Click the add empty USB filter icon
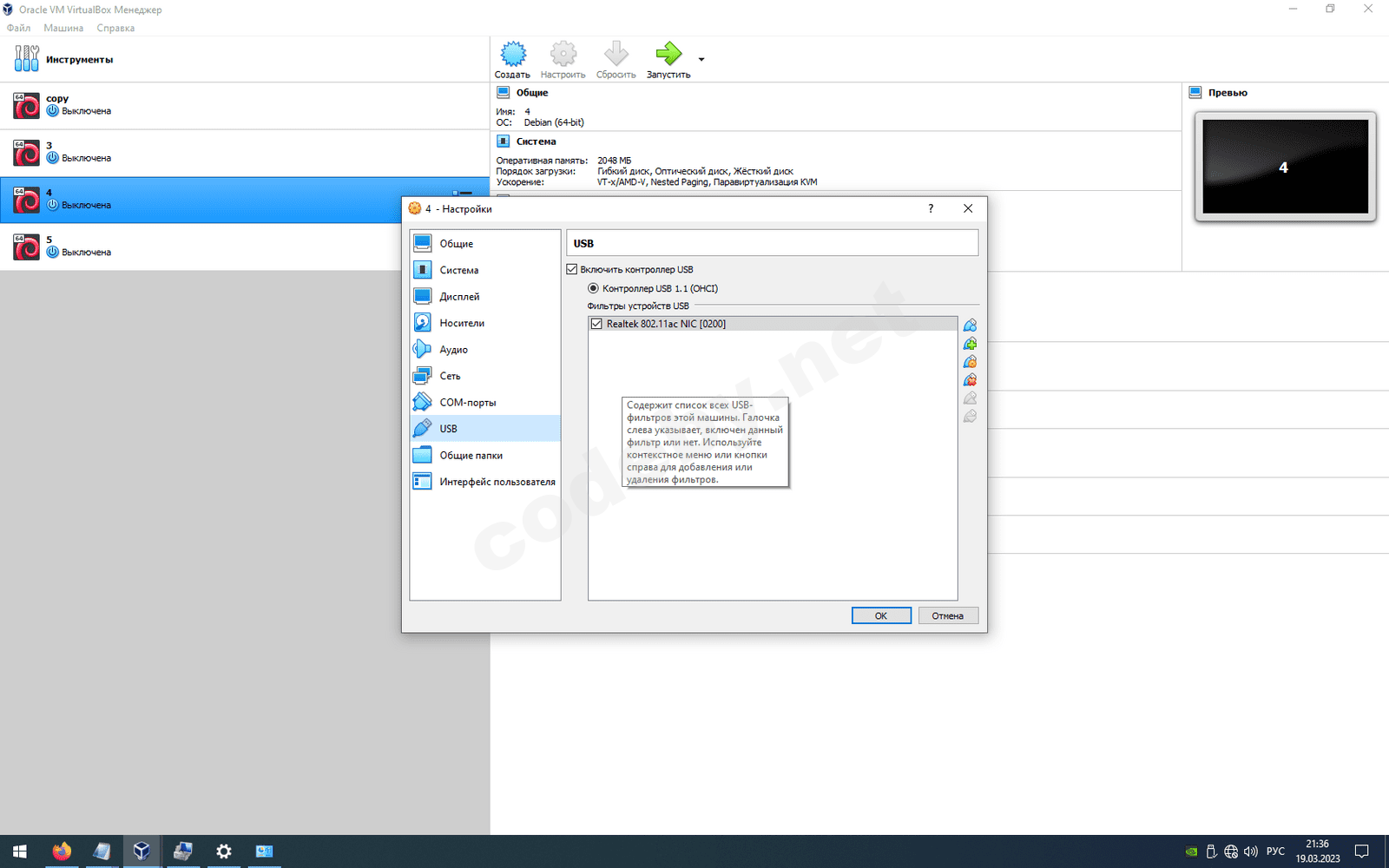Screen dimensions: 1389x868 970,325
